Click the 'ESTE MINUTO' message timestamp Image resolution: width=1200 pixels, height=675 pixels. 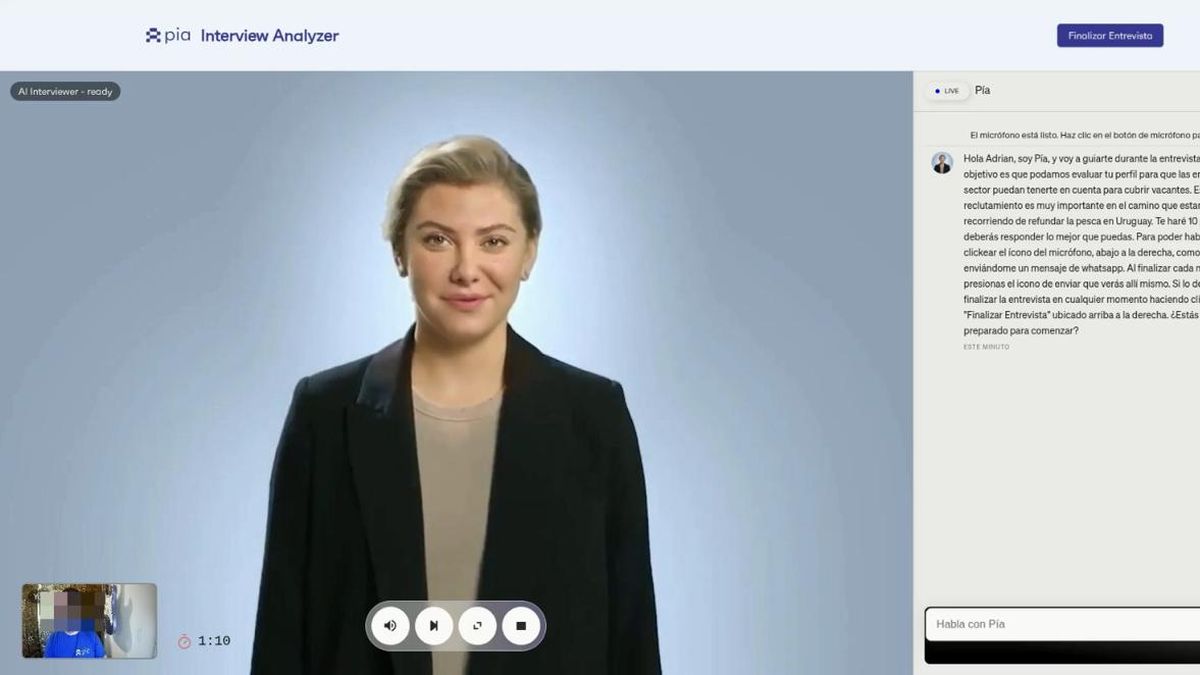[986, 347]
